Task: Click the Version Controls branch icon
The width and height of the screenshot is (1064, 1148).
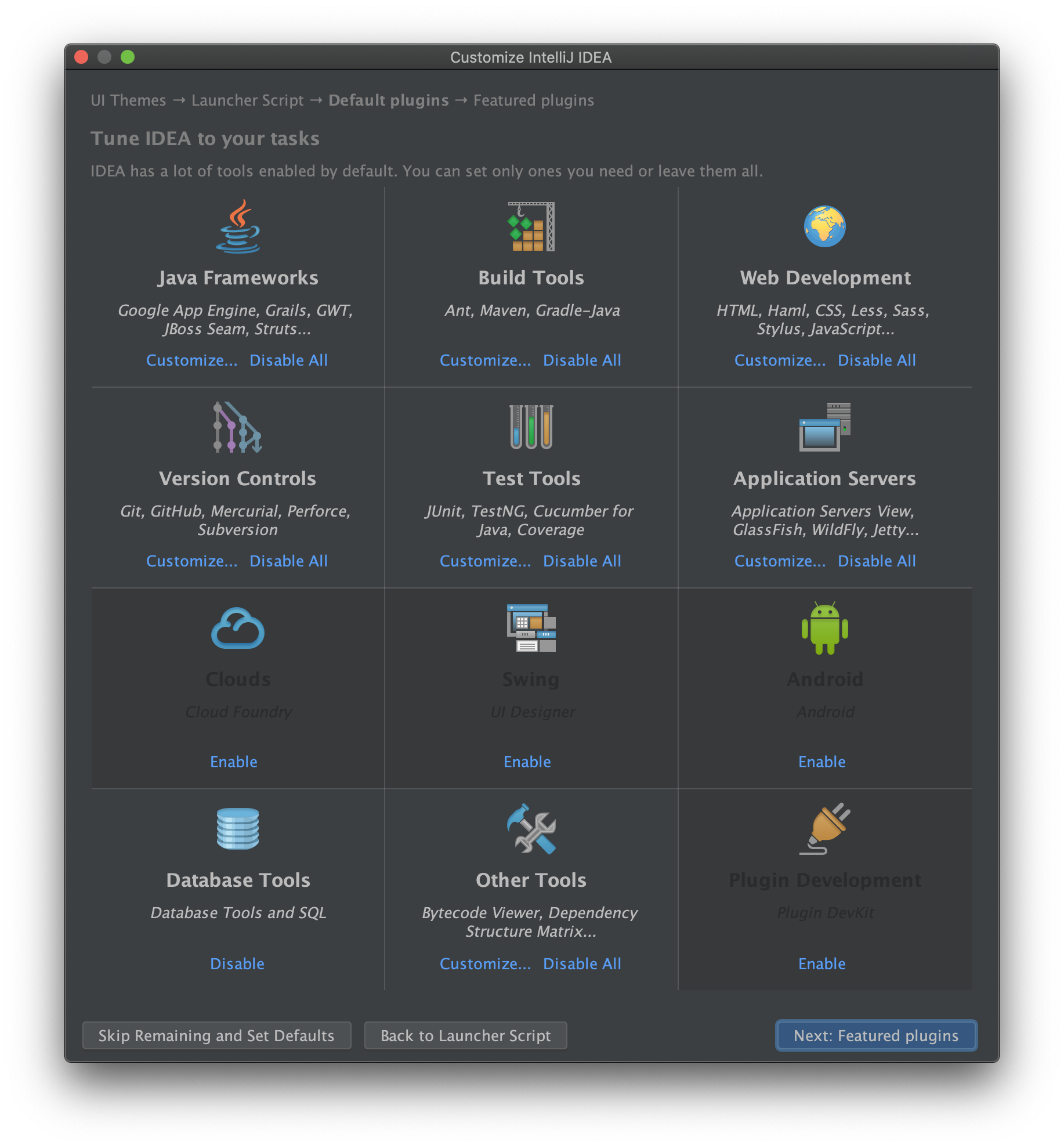Action: pos(238,427)
